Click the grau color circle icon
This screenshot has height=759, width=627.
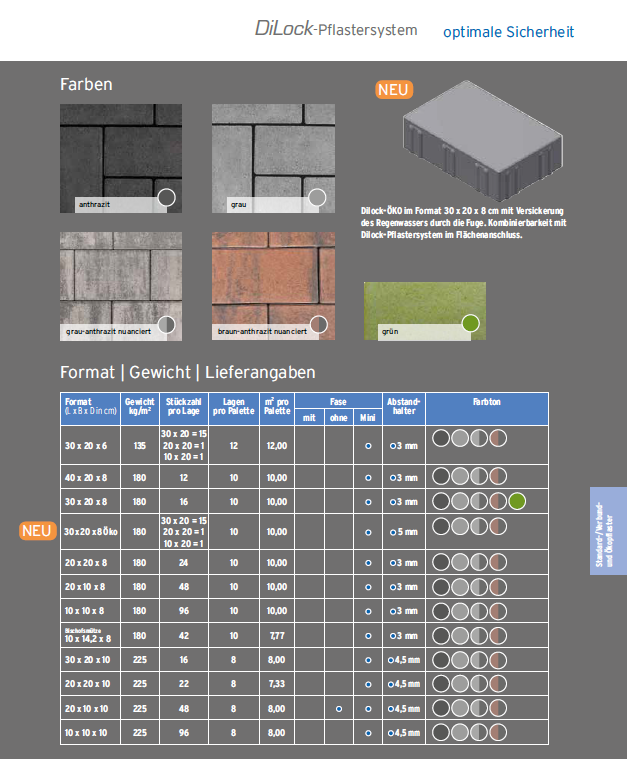[x=317, y=198]
